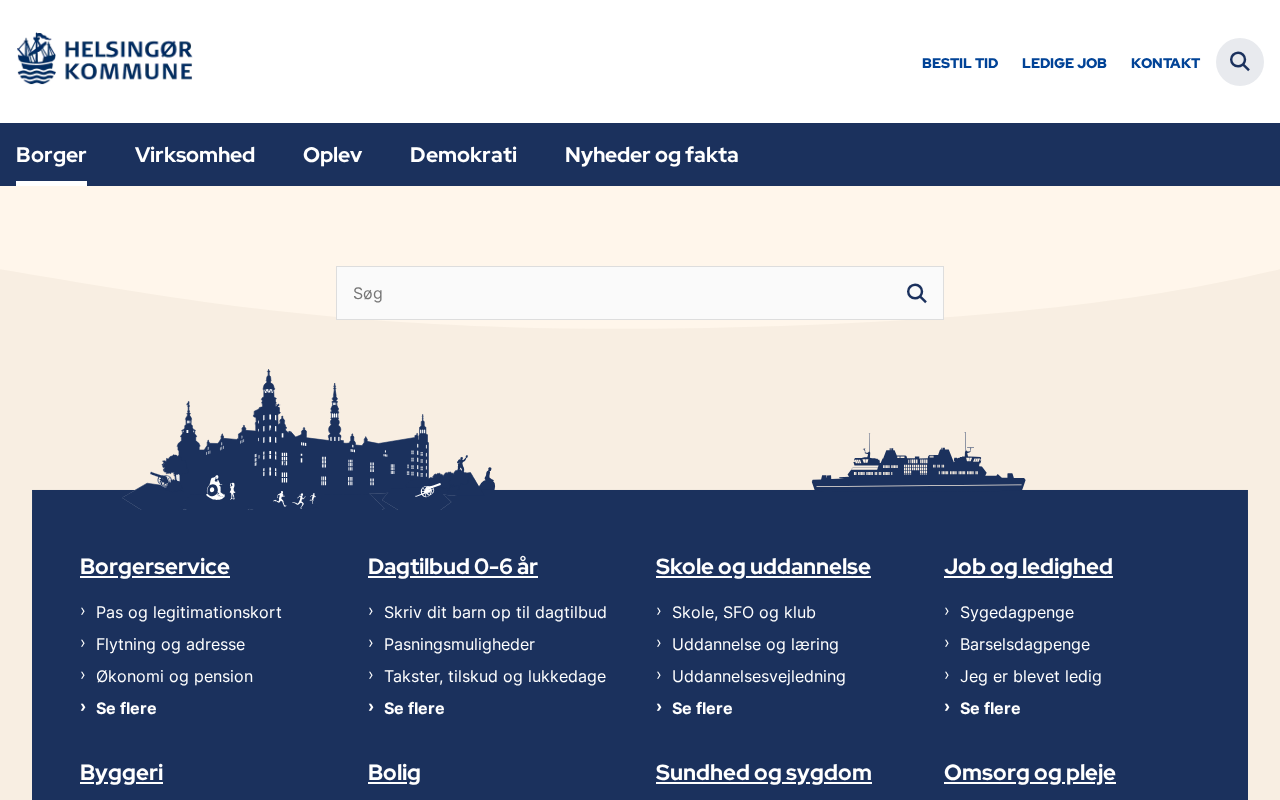
Task: Open Skole, SFO og klub
Action: [x=744, y=612]
